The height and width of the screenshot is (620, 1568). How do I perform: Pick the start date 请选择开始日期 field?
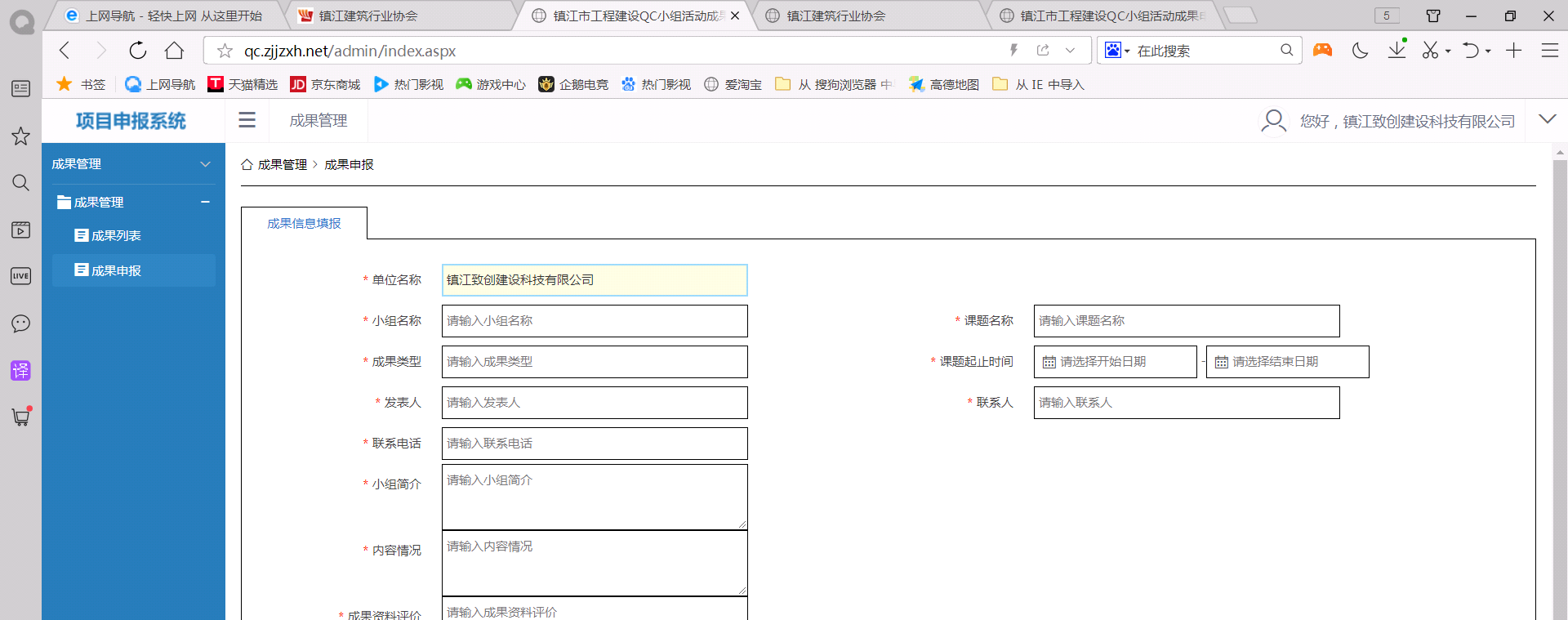point(1116,362)
